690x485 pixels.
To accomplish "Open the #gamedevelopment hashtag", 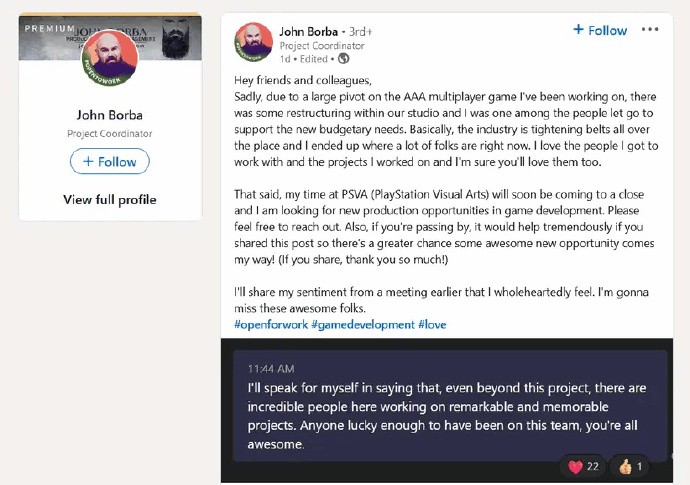I will (x=363, y=325).
